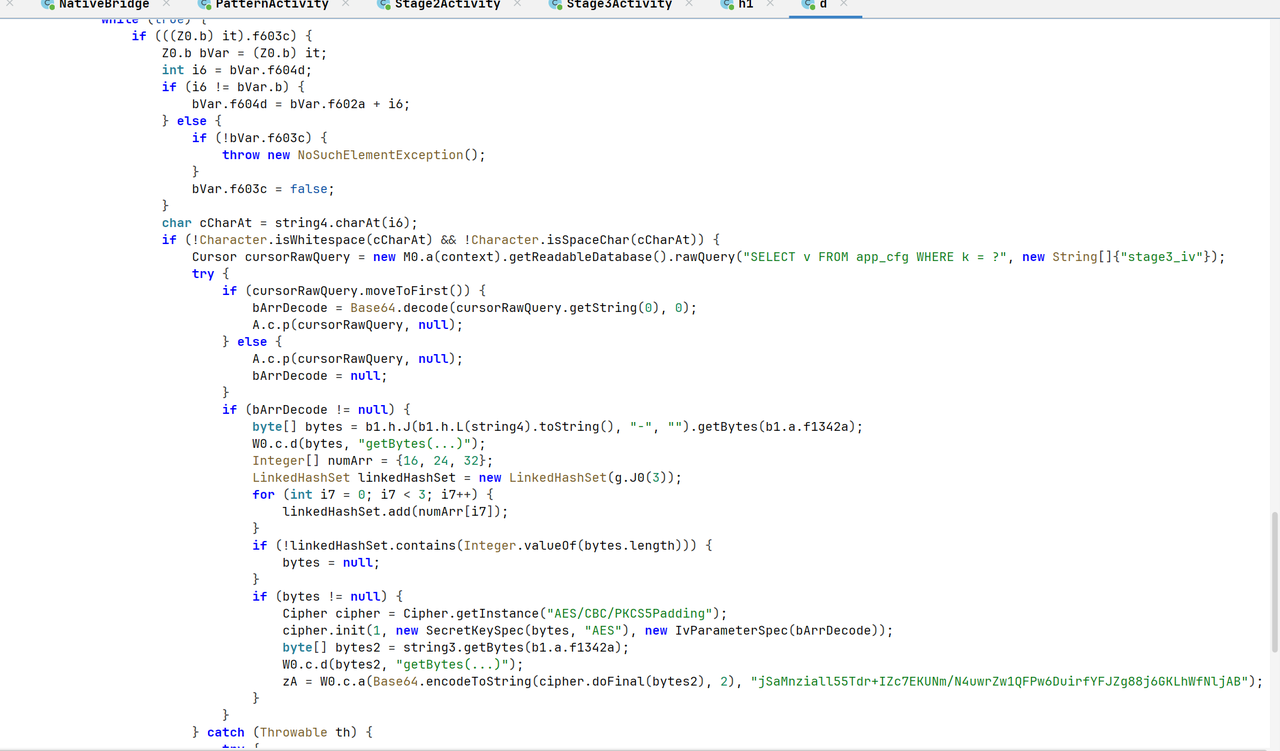The width and height of the screenshot is (1280, 751).
Task: Click the class icon on NativeBridge tab
Action: (47, 4)
